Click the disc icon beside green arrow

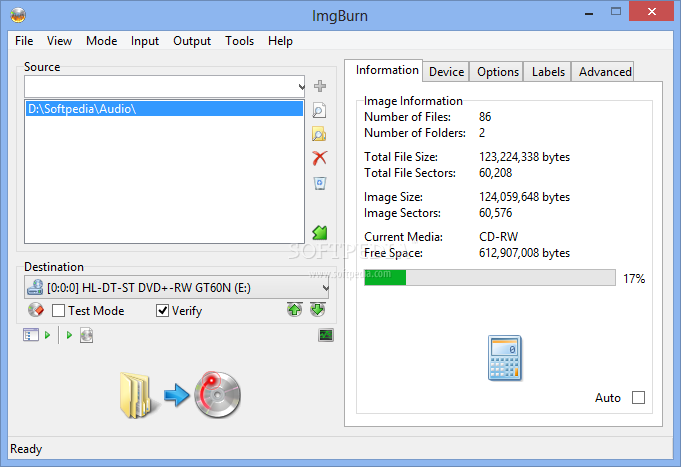tap(86, 335)
